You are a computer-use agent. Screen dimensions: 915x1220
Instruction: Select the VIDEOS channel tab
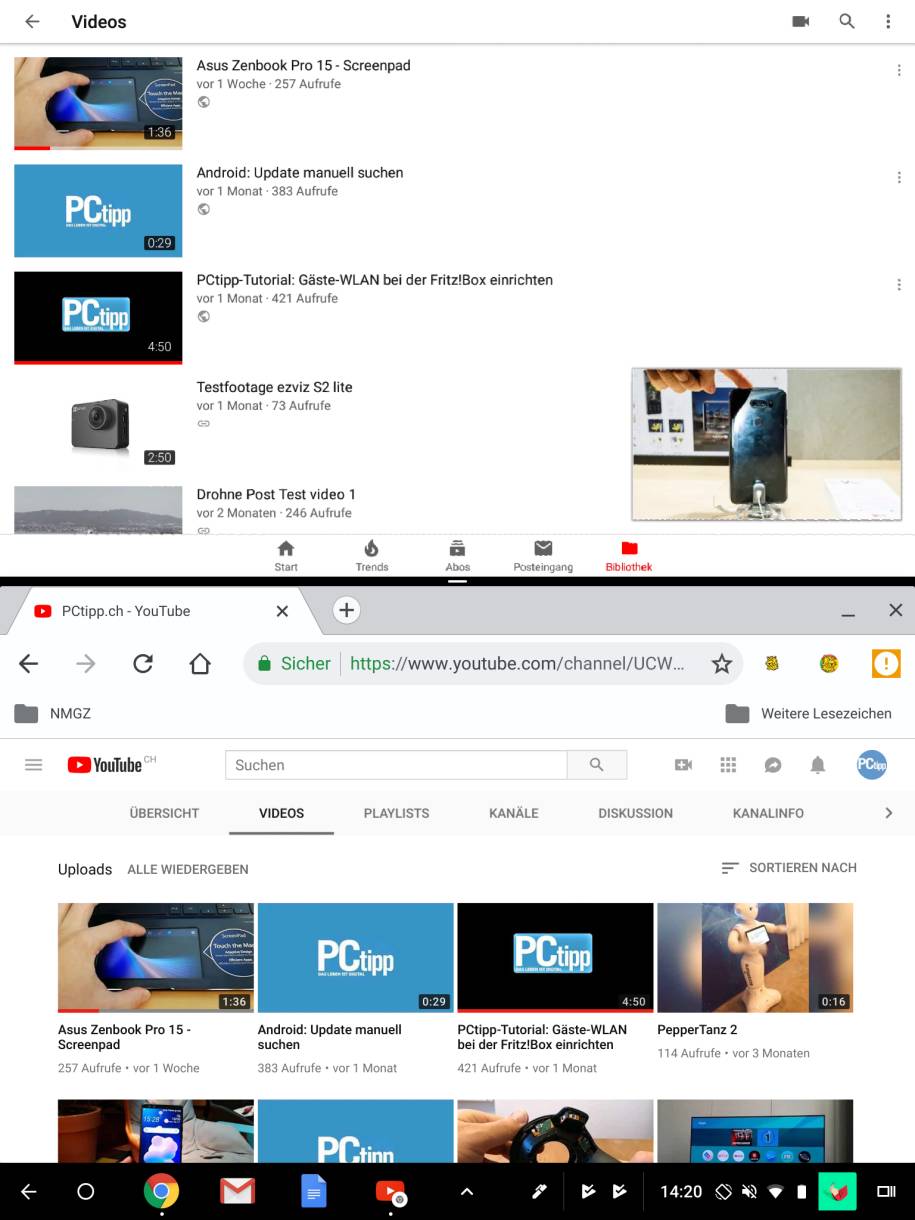(281, 813)
